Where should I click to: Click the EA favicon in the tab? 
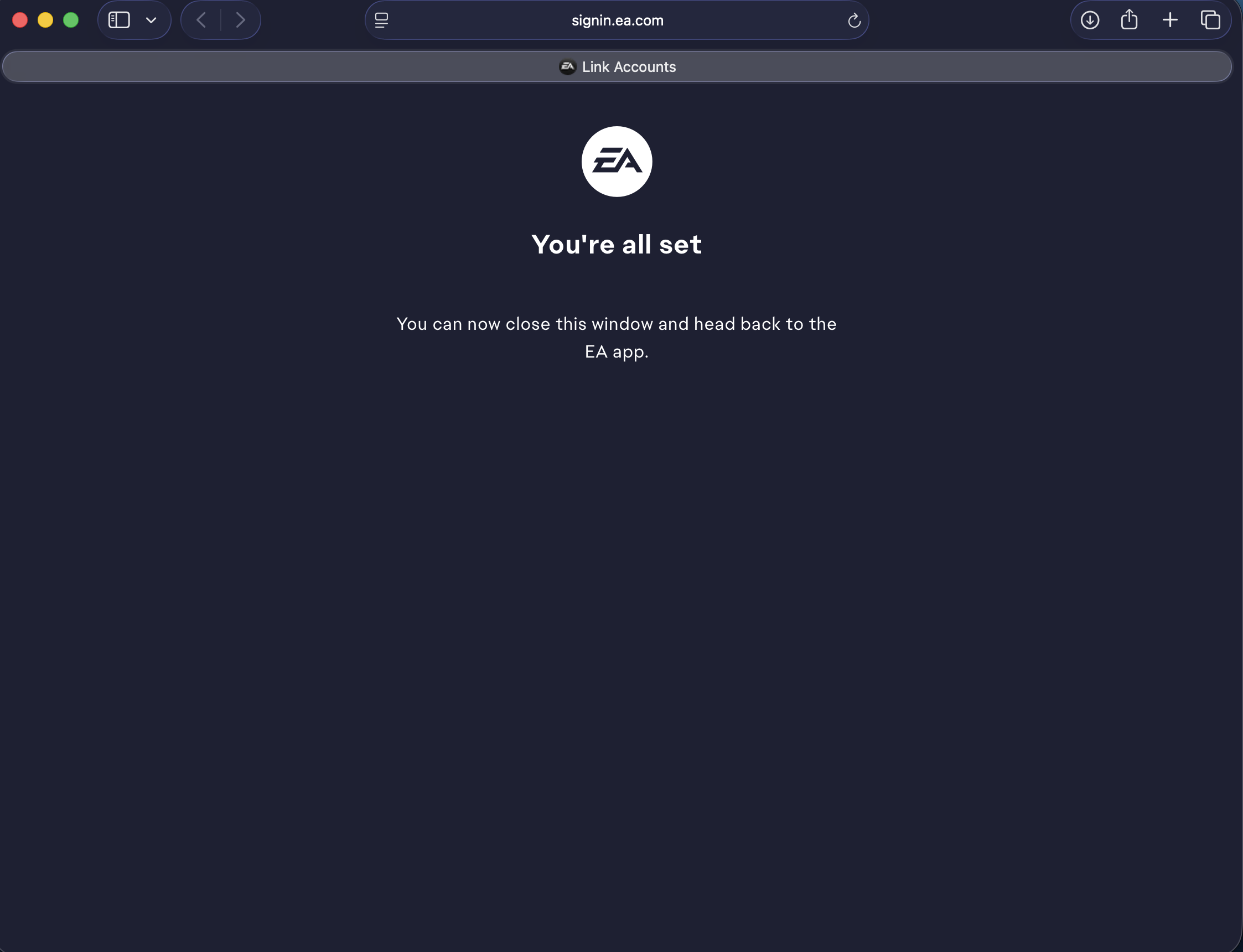click(x=567, y=67)
